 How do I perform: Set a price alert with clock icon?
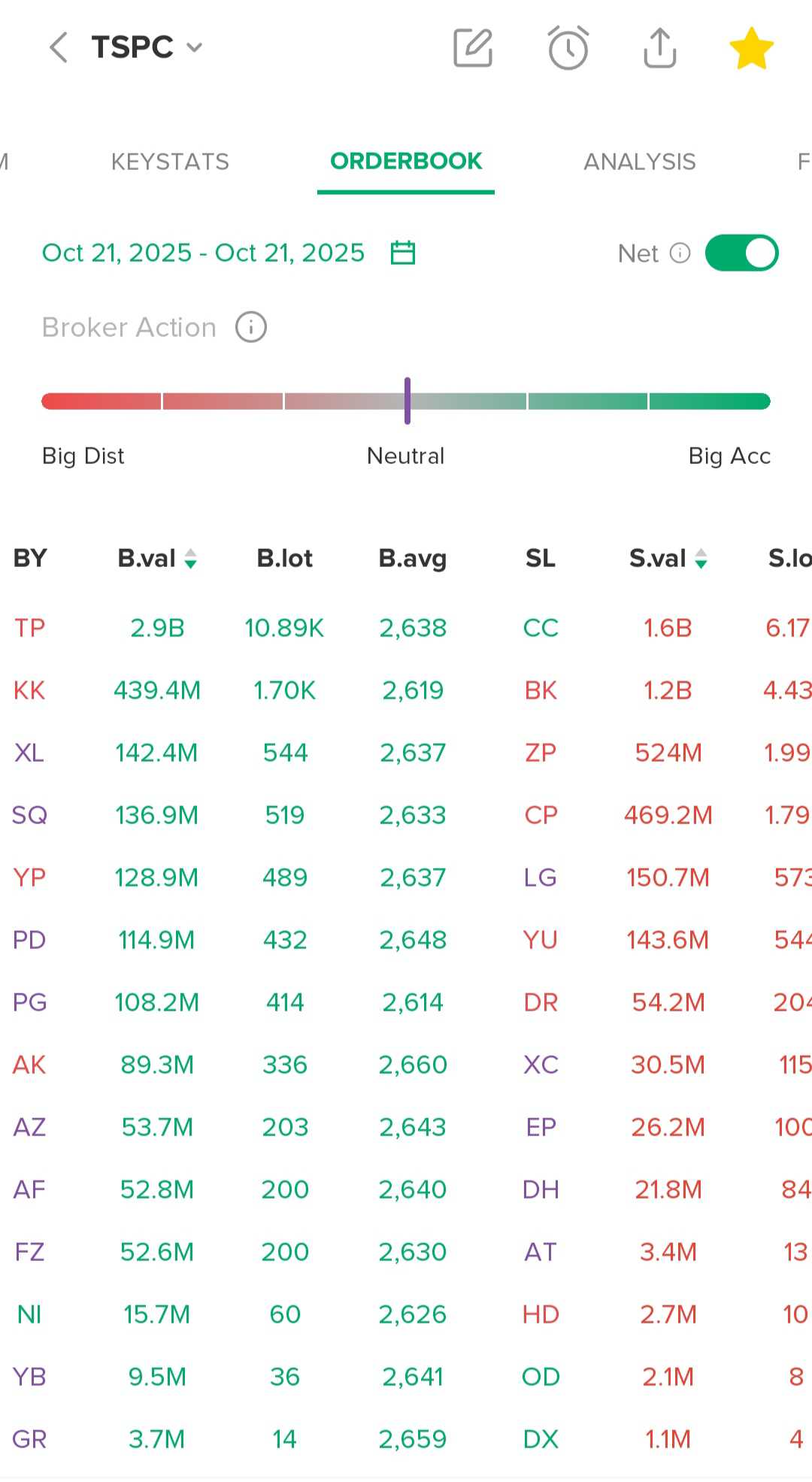(x=568, y=48)
